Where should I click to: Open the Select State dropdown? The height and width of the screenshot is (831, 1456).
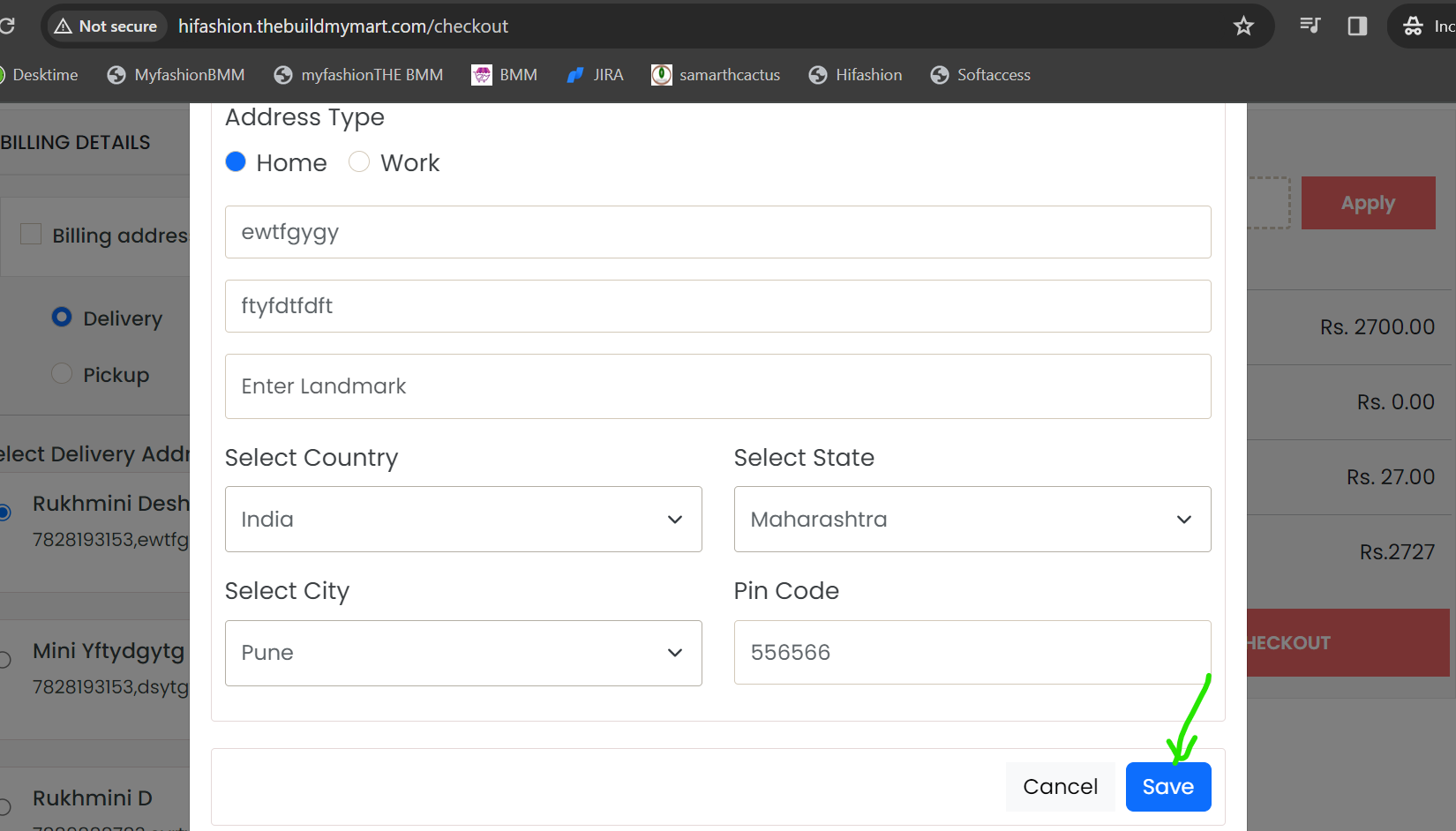(972, 520)
